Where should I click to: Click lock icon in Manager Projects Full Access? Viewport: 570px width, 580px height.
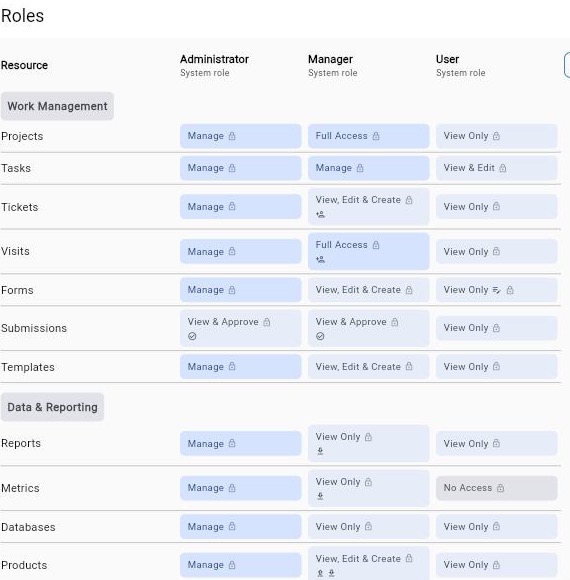pos(376,136)
